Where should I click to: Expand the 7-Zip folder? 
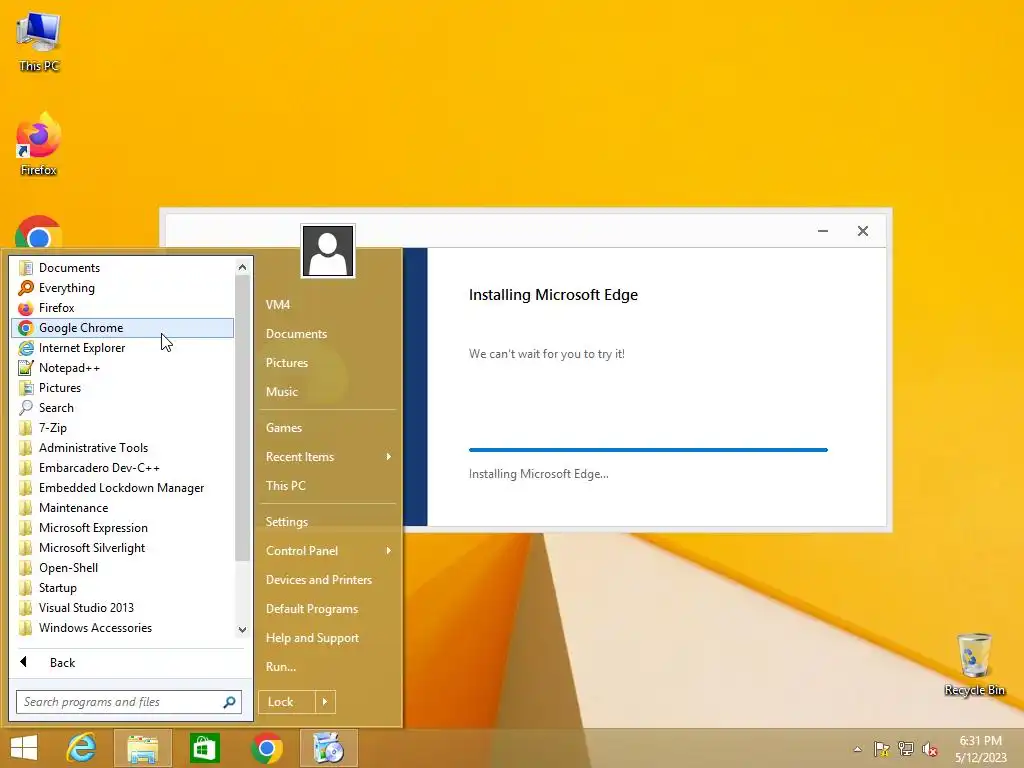[123, 428]
